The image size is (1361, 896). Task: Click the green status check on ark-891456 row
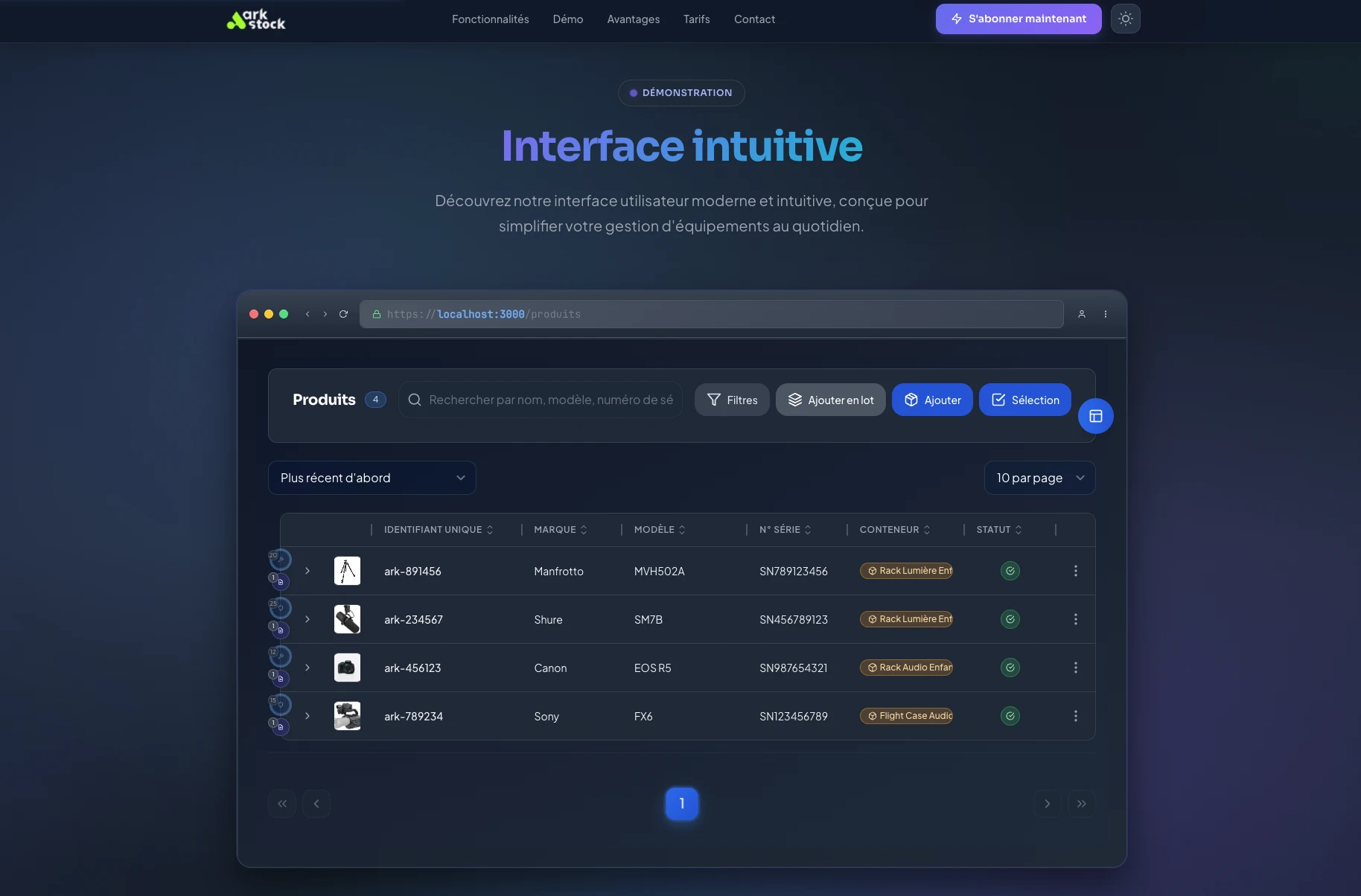(x=1009, y=571)
